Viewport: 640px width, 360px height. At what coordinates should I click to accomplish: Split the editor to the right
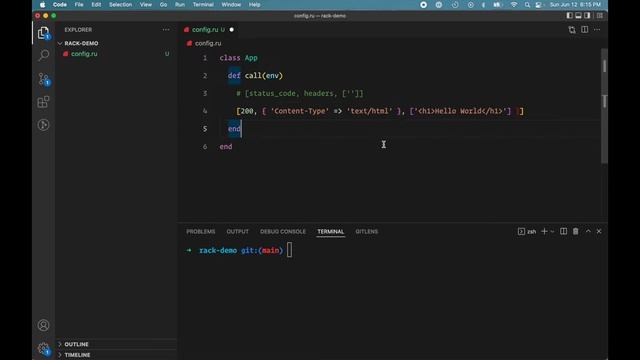coord(584,29)
